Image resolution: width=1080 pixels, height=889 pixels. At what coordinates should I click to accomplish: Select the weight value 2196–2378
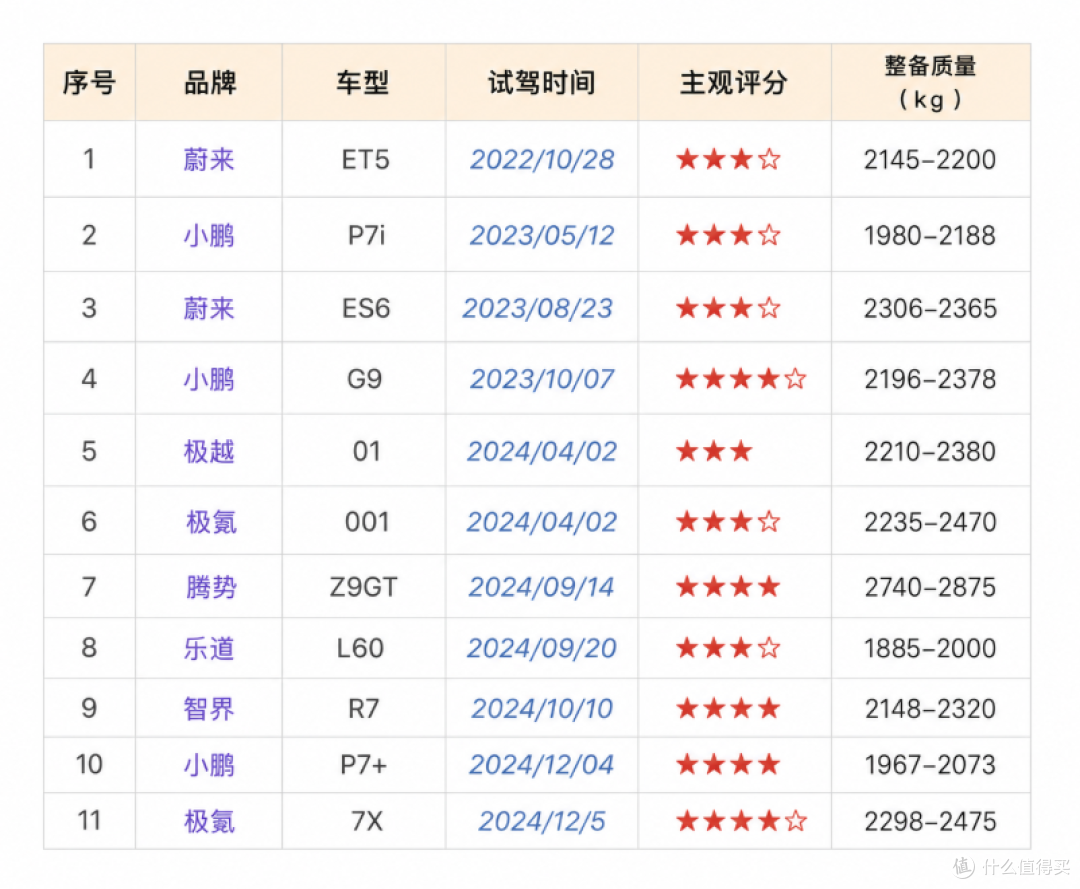(930, 379)
